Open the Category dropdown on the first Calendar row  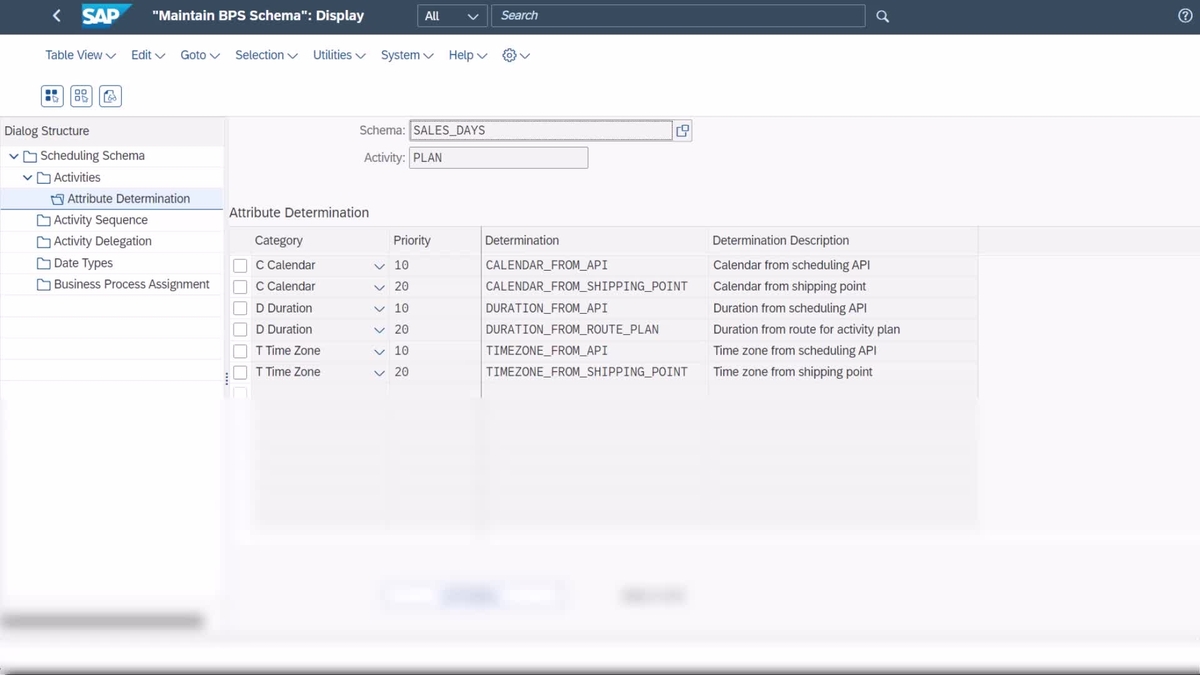[379, 265]
